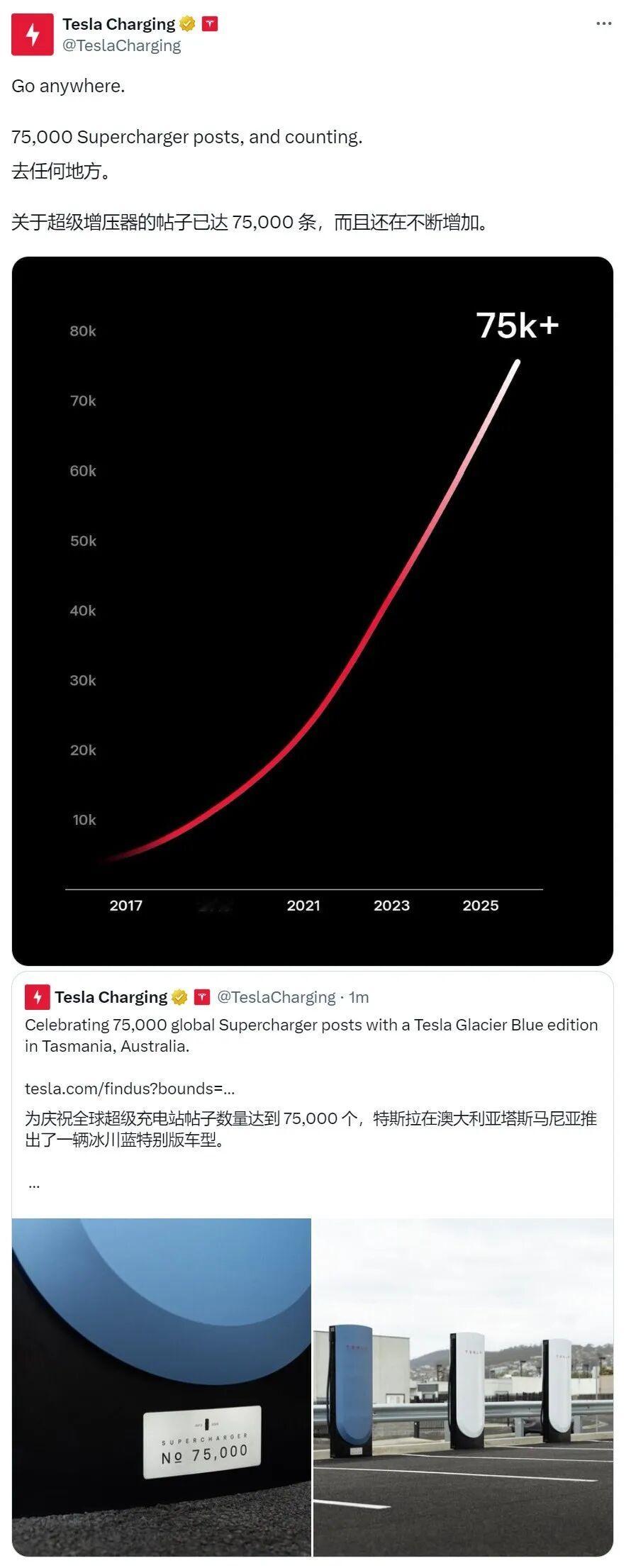Viewport: 631px width, 1568px height.
Task: Click the 2025 axis label on the chart
Action: tap(482, 906)
